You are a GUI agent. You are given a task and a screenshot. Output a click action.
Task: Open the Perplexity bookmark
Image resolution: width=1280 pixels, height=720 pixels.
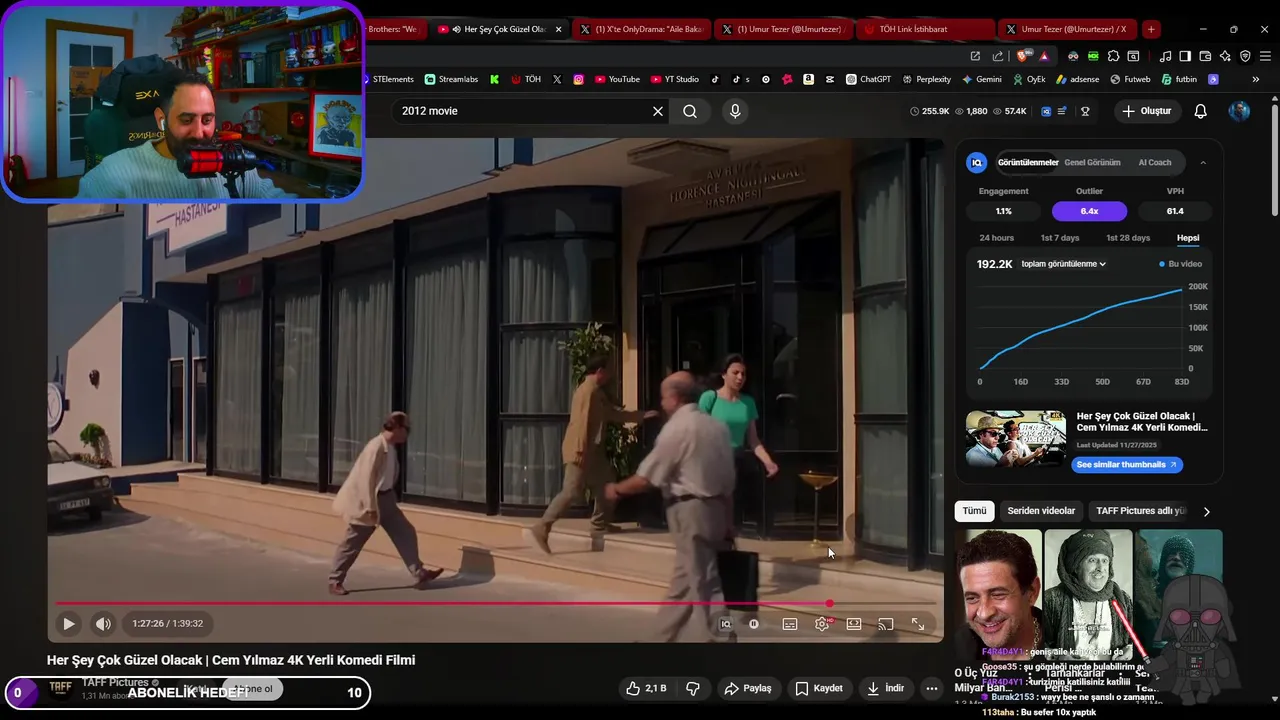coord(926,79)
